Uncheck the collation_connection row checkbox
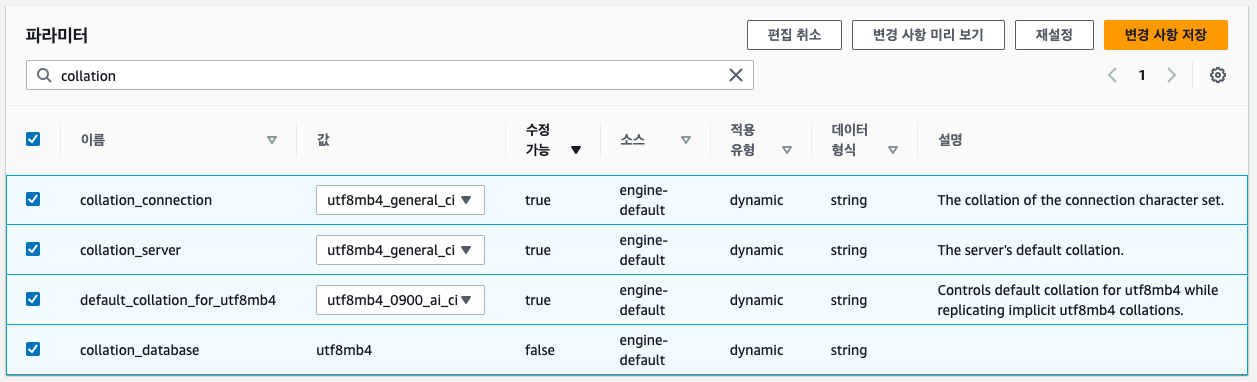The width and height of the screenshot is (1257, 382). tap(33, 199)
